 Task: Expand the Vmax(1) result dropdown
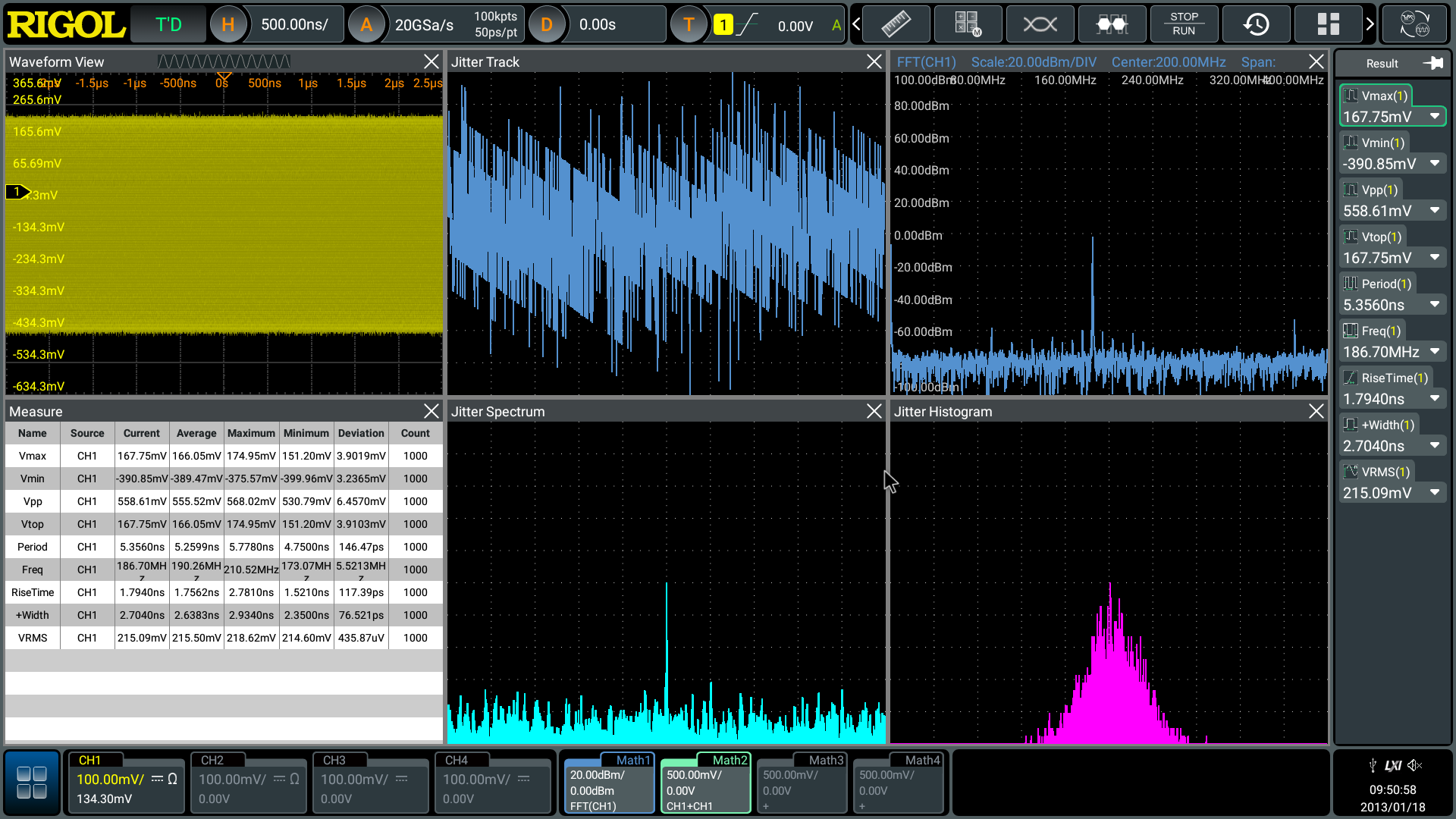tap(1435, 117)
